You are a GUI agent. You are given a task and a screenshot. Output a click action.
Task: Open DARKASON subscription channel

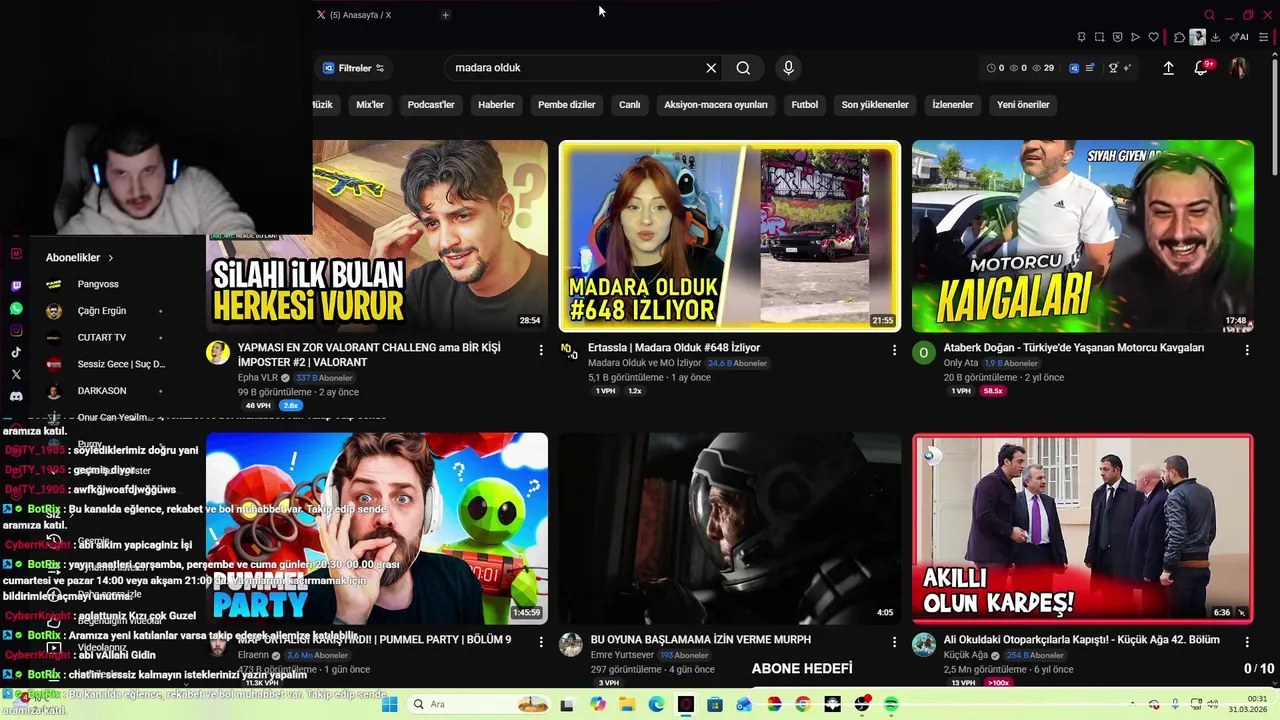[x=102, y=391]
